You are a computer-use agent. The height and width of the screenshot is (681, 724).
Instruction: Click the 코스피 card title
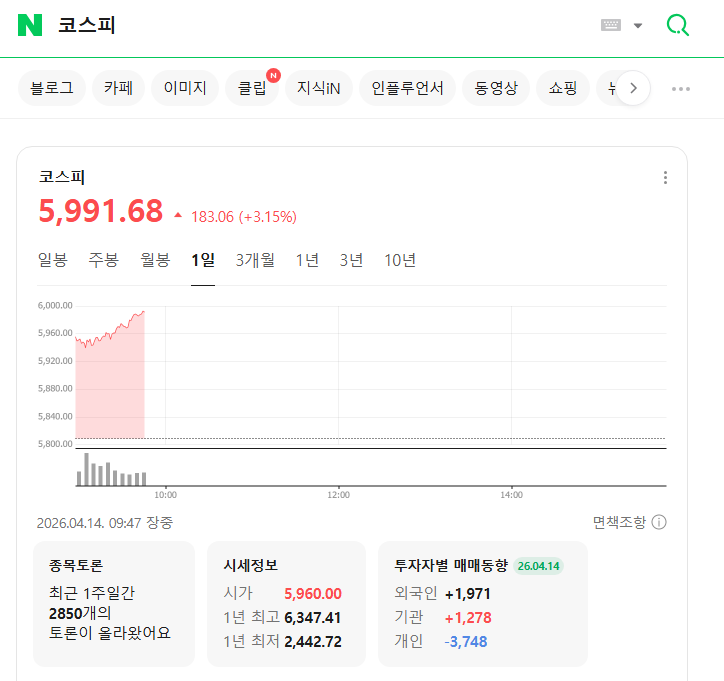pos(61,177)
